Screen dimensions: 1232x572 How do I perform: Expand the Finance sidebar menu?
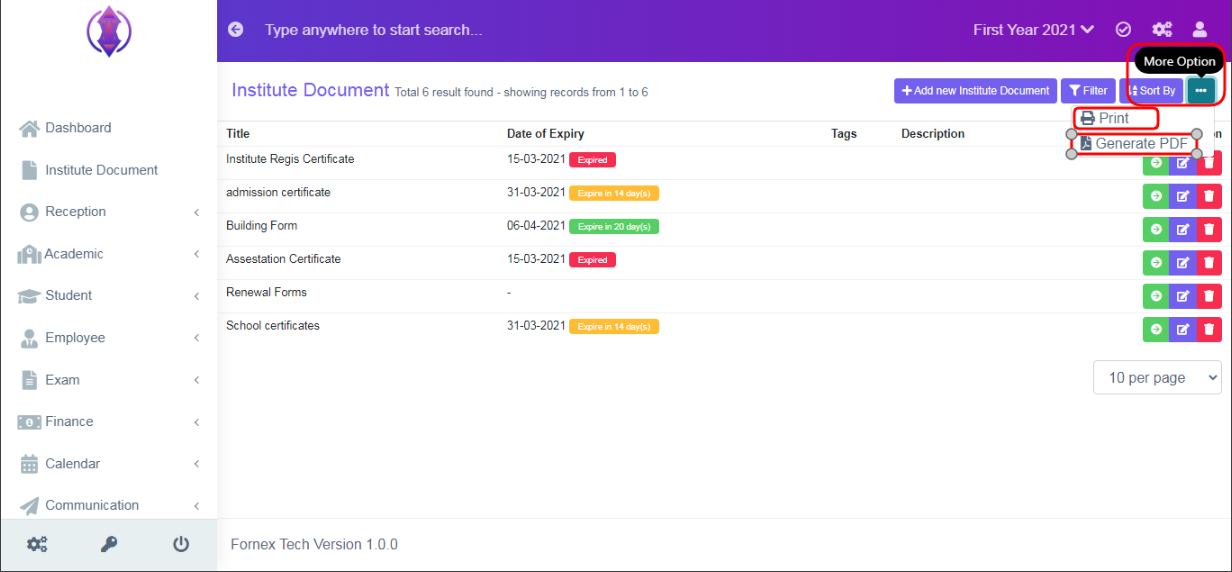pyautogui.click(x=108, y=422)
